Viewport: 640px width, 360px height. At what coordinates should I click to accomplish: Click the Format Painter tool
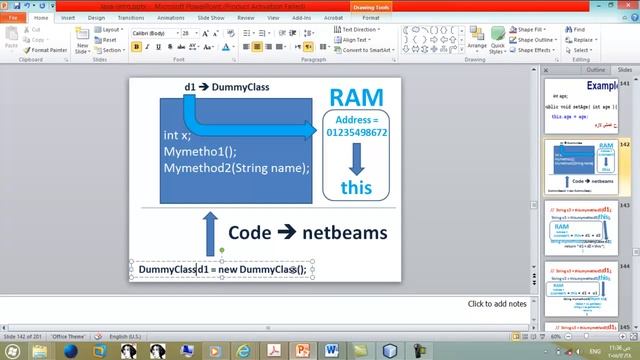coord(45,50)
